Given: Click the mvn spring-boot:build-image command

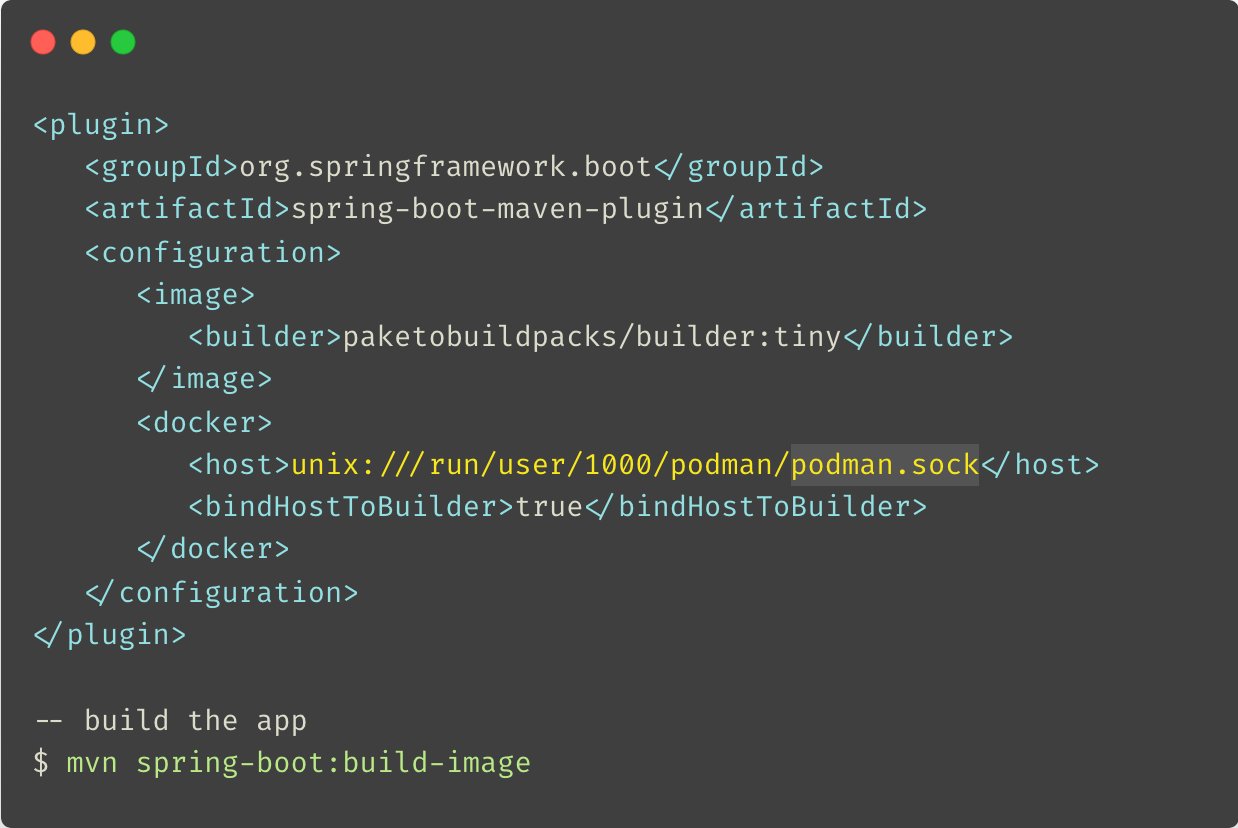Looking at the screenshot, I should point(299,764).
